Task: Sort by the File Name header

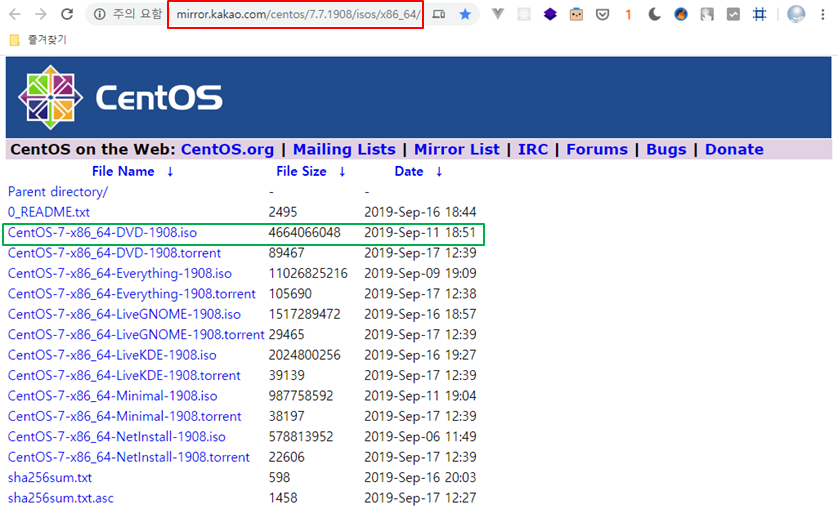Action: pos(123,172)
